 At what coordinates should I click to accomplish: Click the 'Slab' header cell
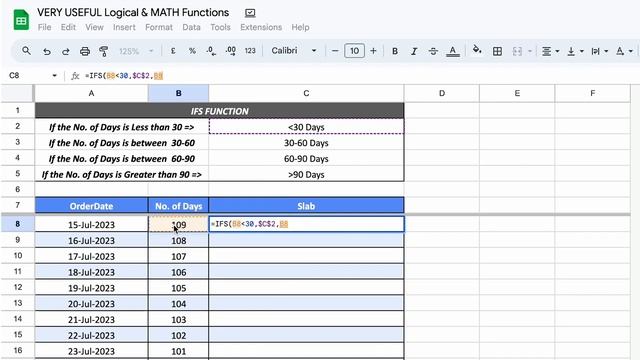point(306,206)
